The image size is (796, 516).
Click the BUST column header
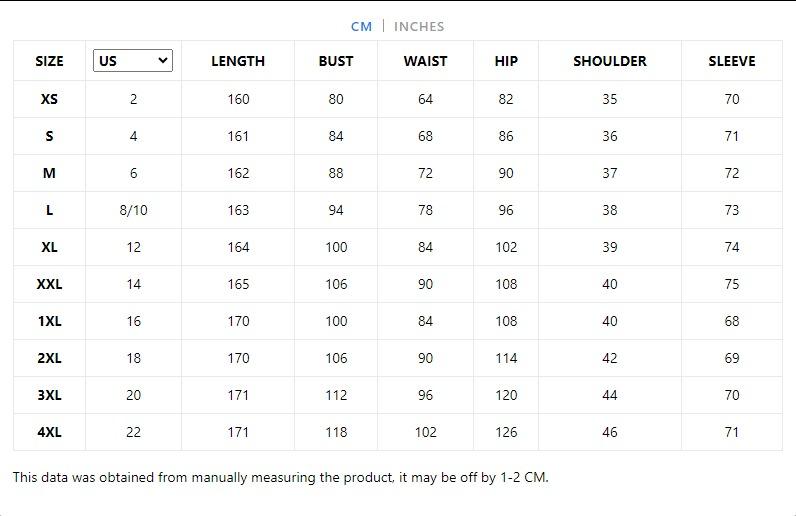(x=336, y=61)
